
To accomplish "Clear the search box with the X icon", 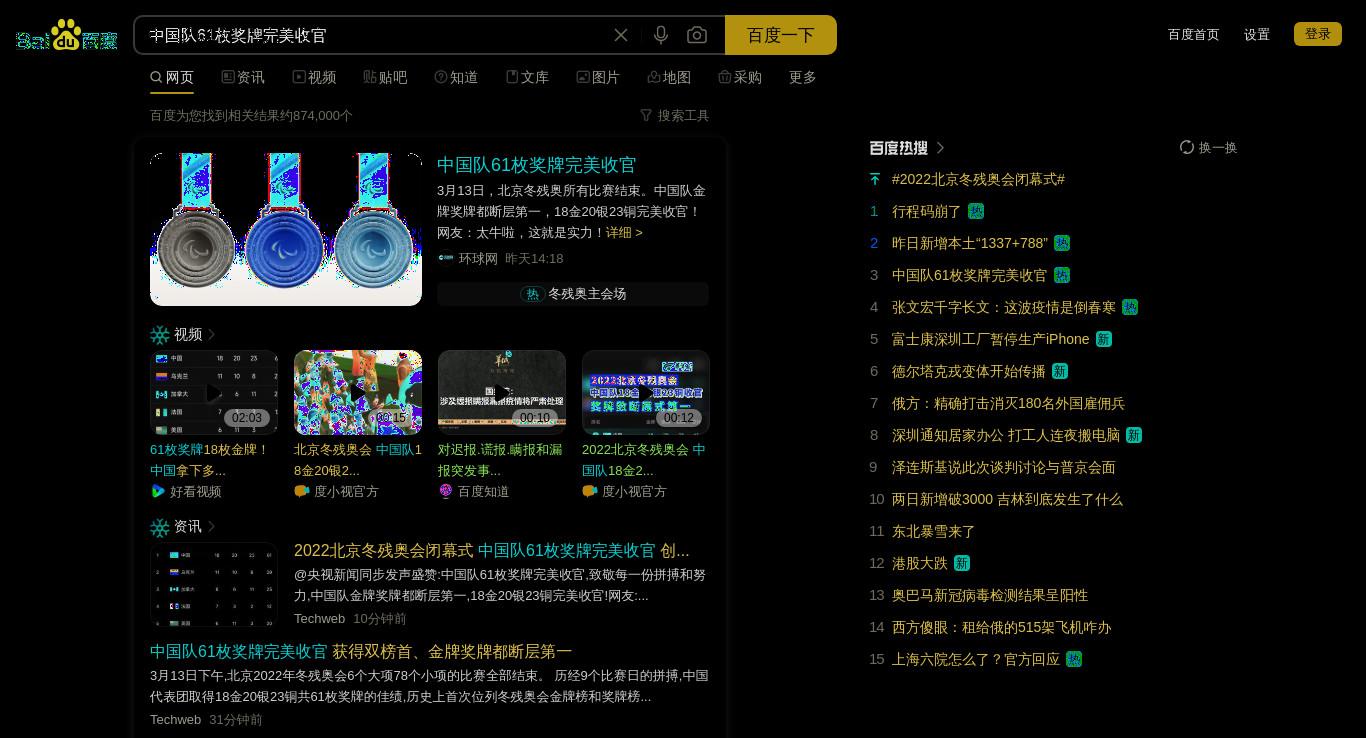I will (x=621, y=35).
